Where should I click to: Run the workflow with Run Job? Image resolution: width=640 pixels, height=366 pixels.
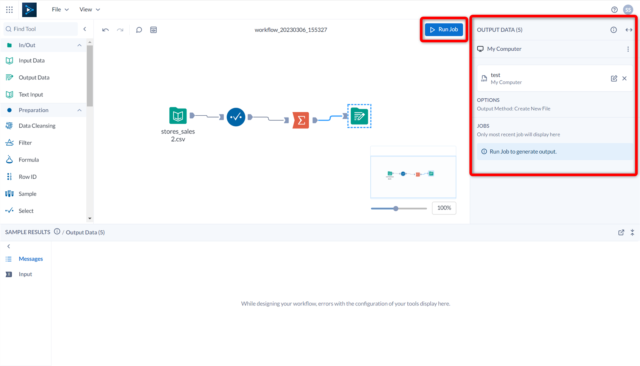click(x=444, y=29)
